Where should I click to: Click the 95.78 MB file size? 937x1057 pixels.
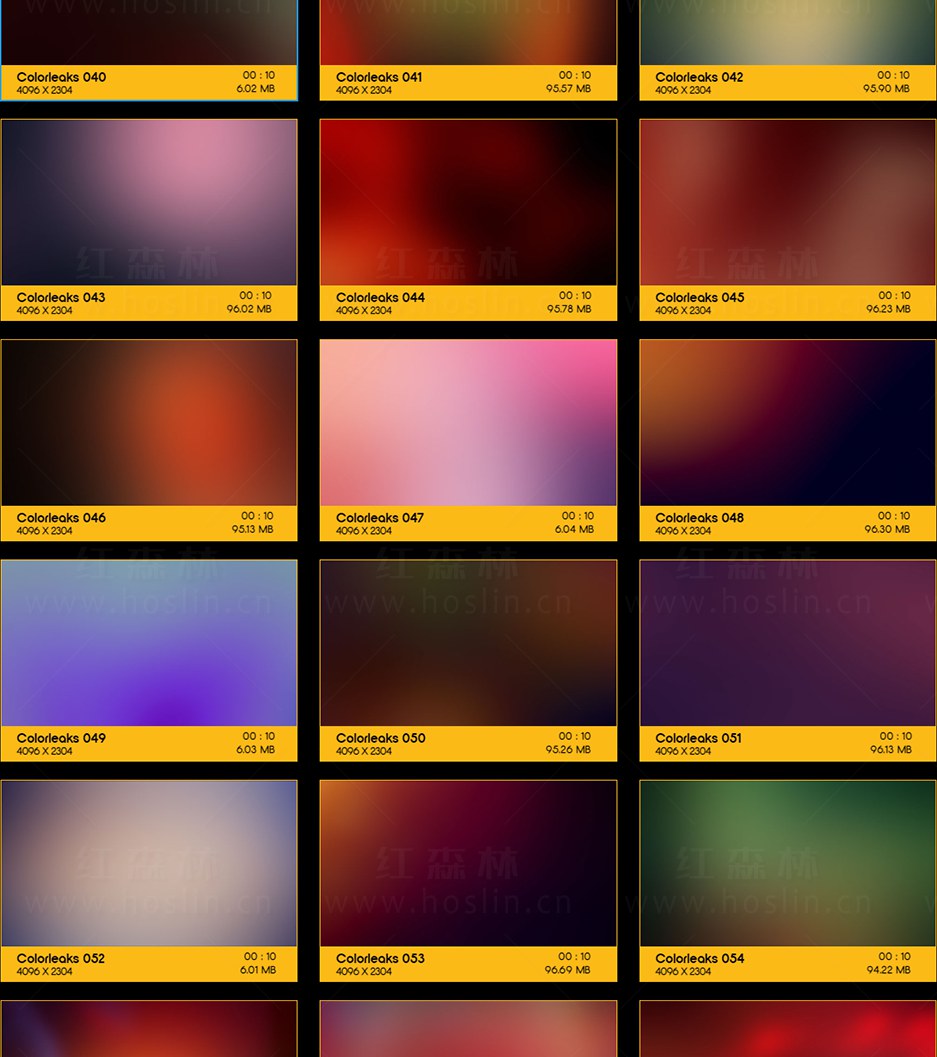click(569, 309)
